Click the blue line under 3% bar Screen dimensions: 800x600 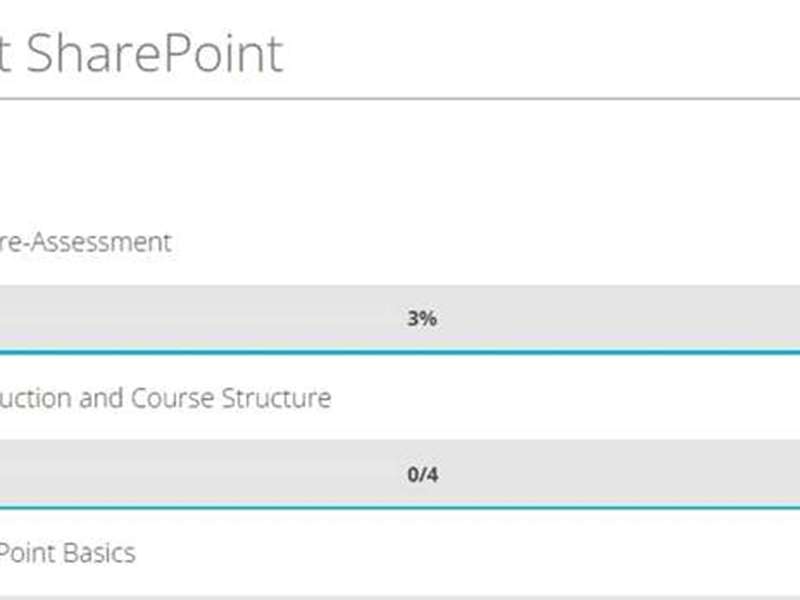pyautogui.click(x=400, y=351)
